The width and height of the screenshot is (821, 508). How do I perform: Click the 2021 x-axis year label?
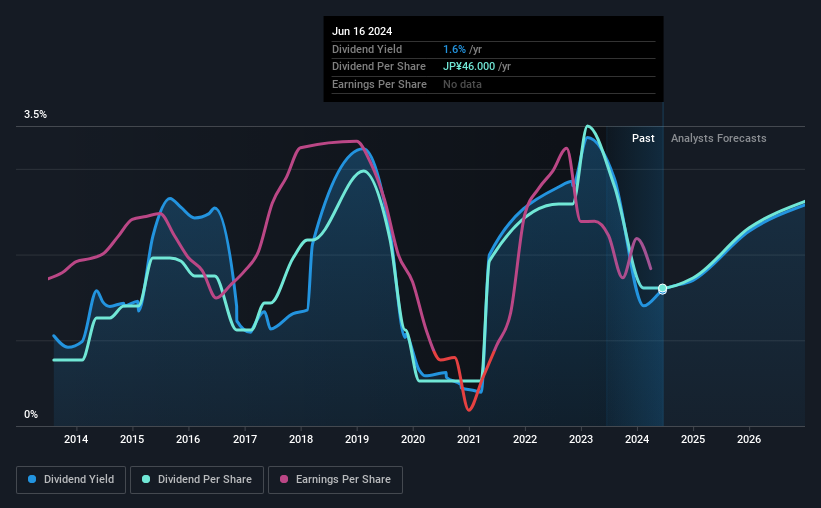click(x=469, y=439)
